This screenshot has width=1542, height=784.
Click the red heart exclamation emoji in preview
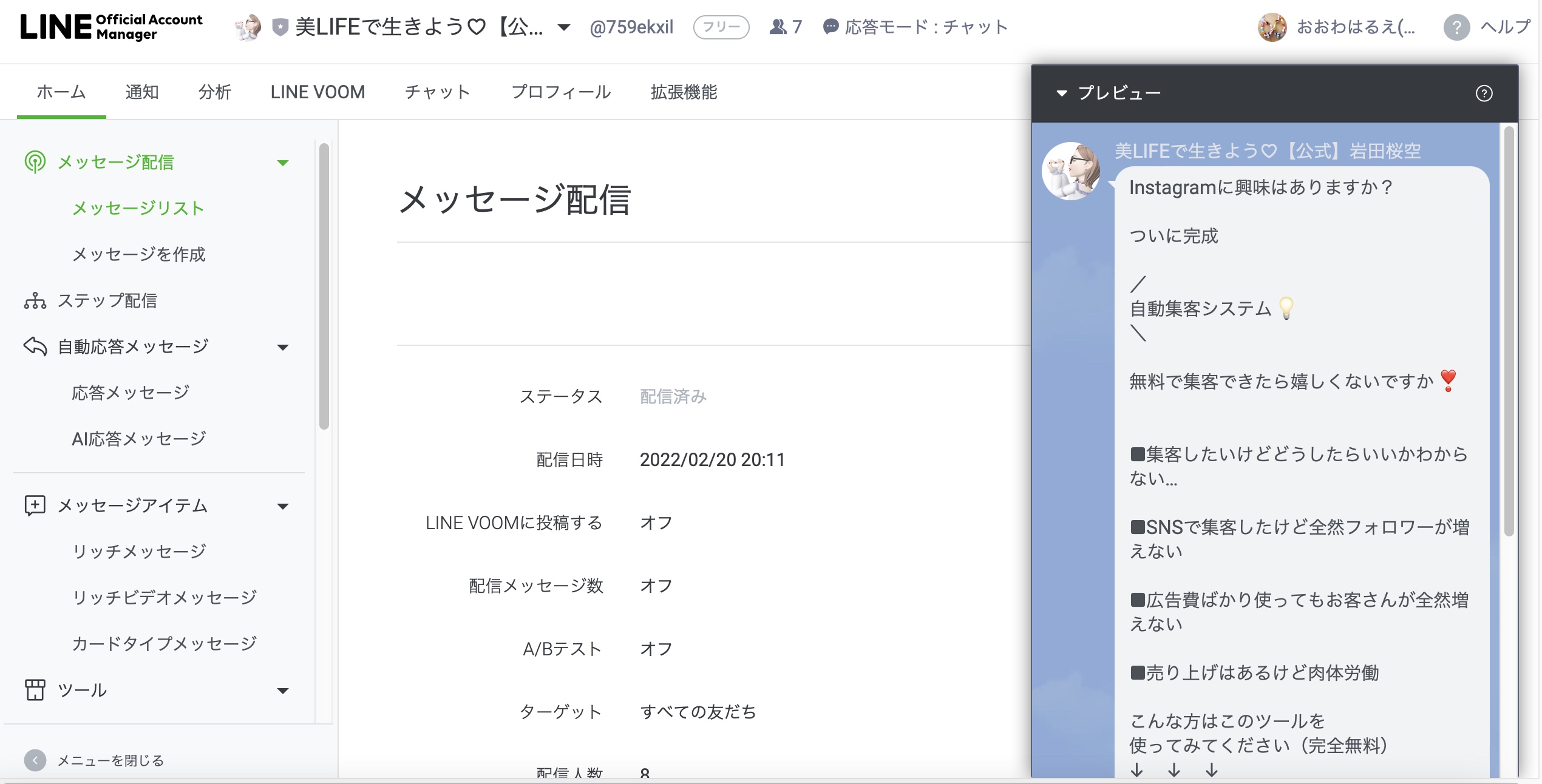click(x=1449, y=380)
